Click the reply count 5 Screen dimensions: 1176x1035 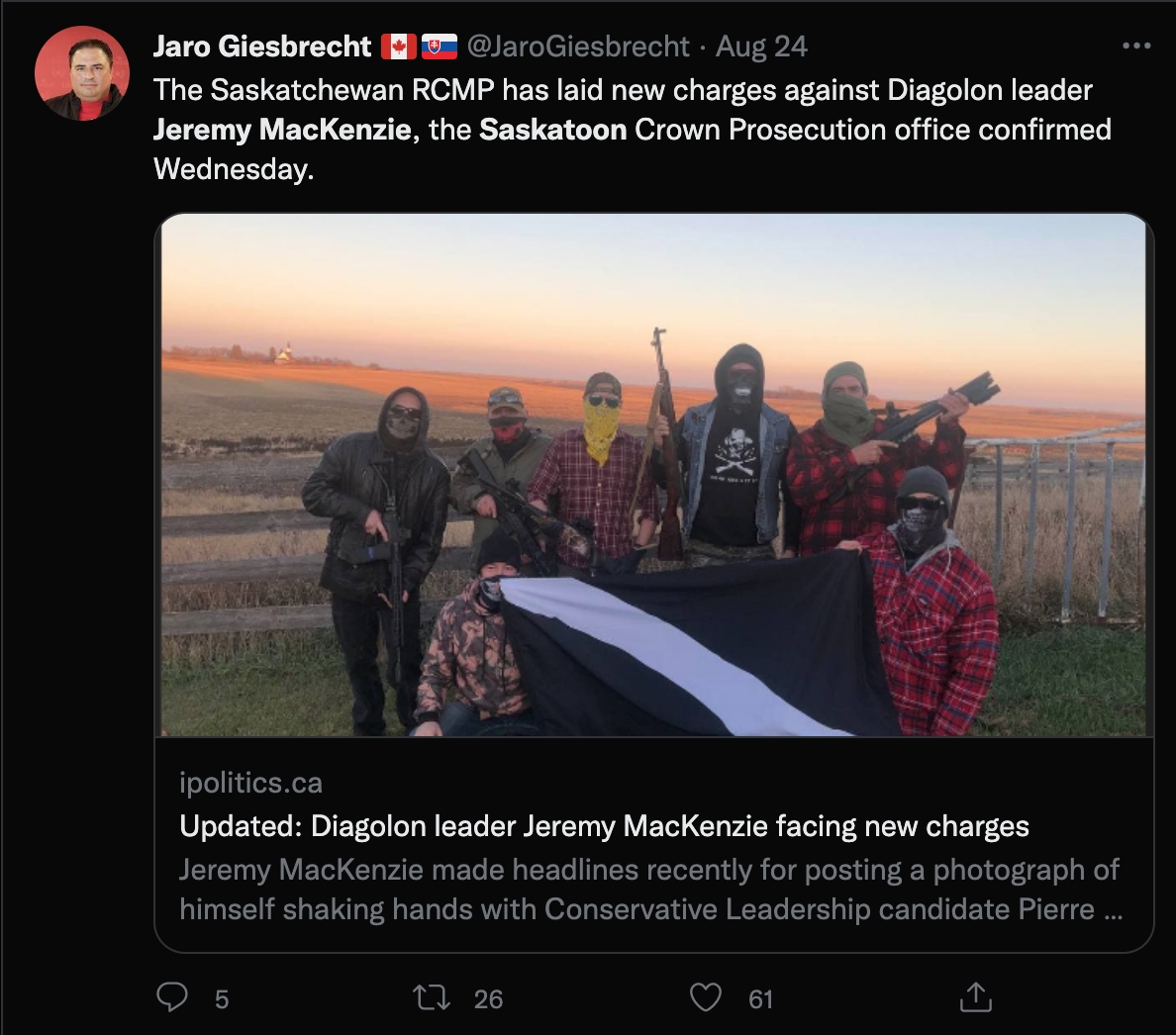(x=222, y=999)
